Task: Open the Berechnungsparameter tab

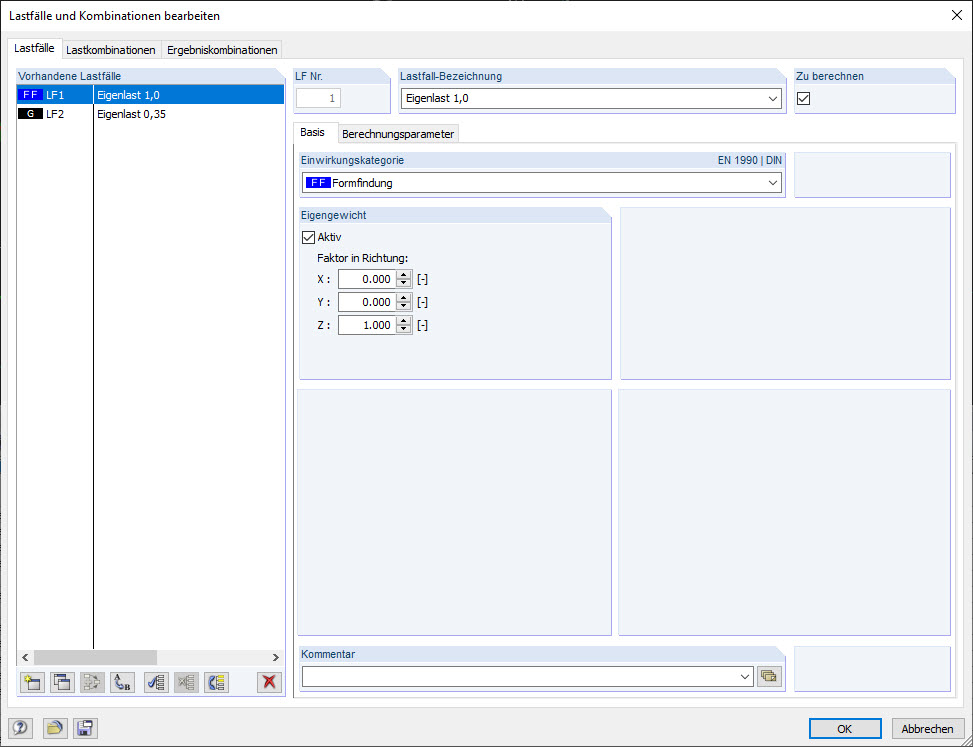Action: coord(398,134)
